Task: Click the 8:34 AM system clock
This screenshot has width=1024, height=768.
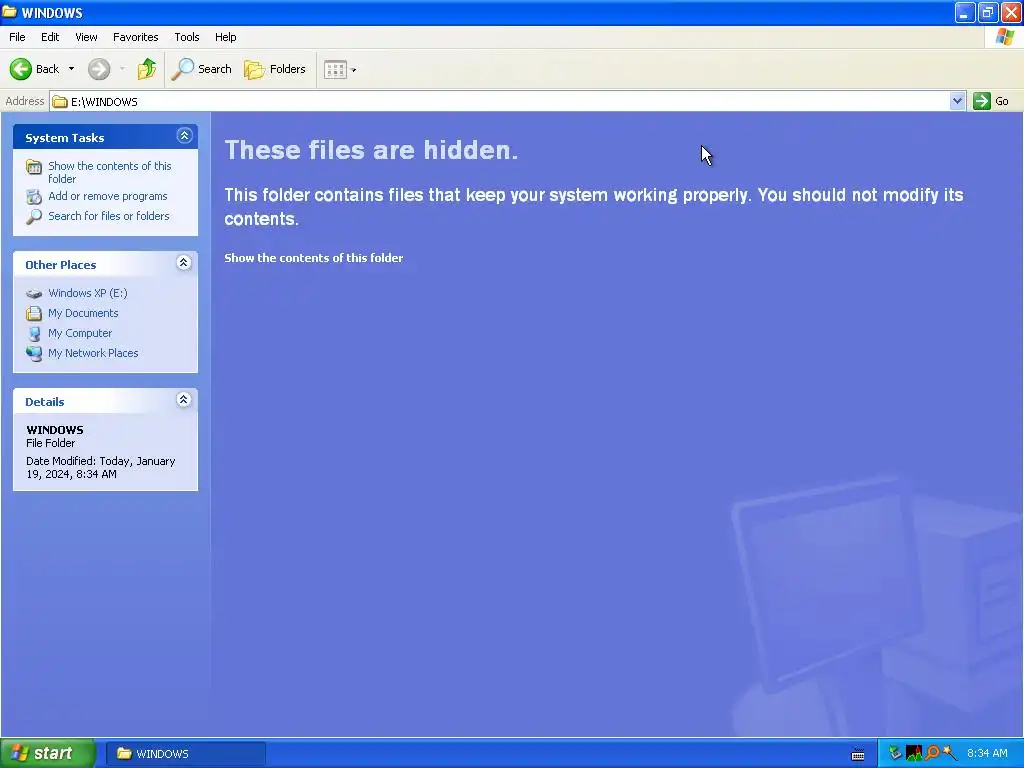Action: (x=987, y=753)
